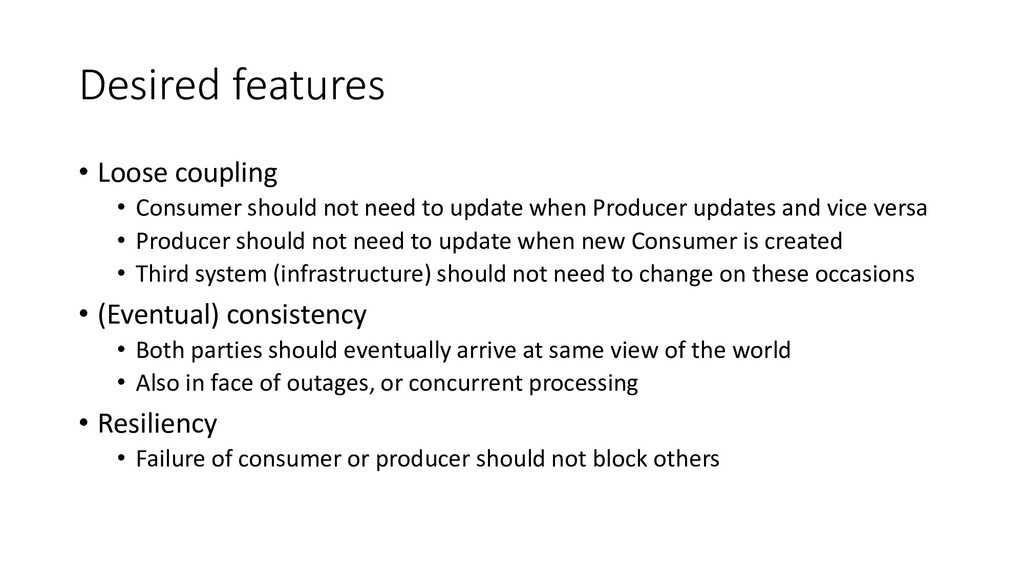Click the 'Failure of consumer or producer' line
Image resolution: width=1024 pixels, height=576 pixels.
point(426,459)
